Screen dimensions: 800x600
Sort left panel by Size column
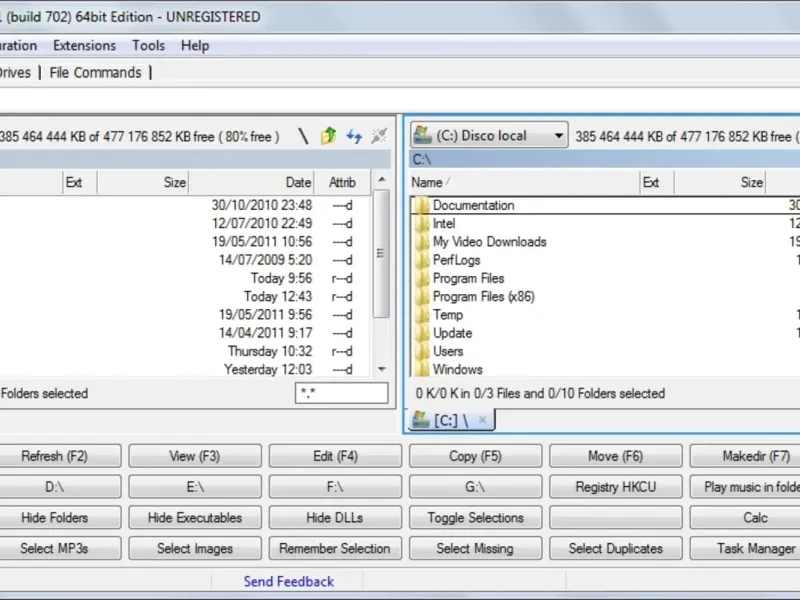[x=143, y=183]
